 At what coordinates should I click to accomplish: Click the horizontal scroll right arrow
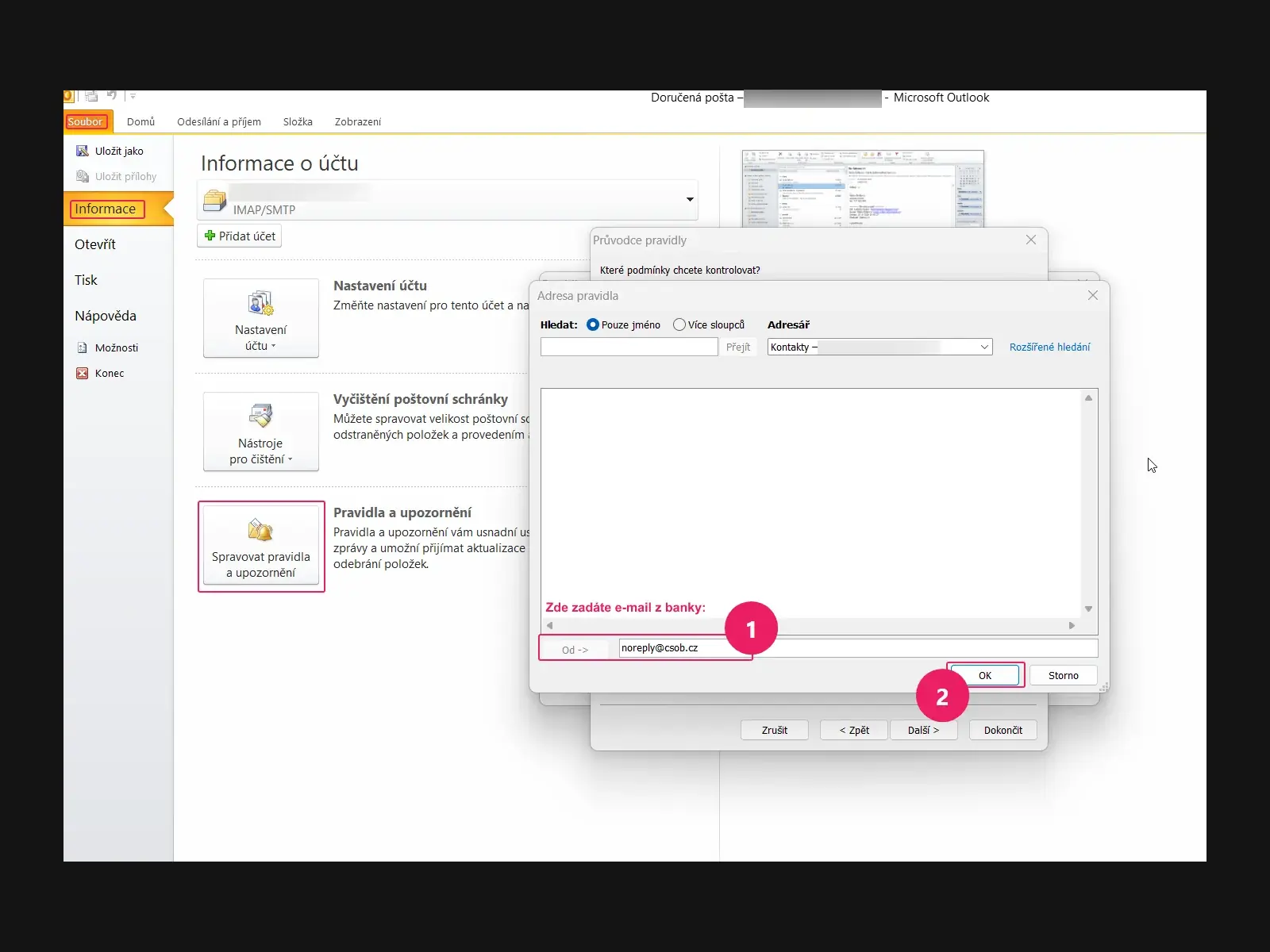pyautogui.click(x=1072, y=625)
